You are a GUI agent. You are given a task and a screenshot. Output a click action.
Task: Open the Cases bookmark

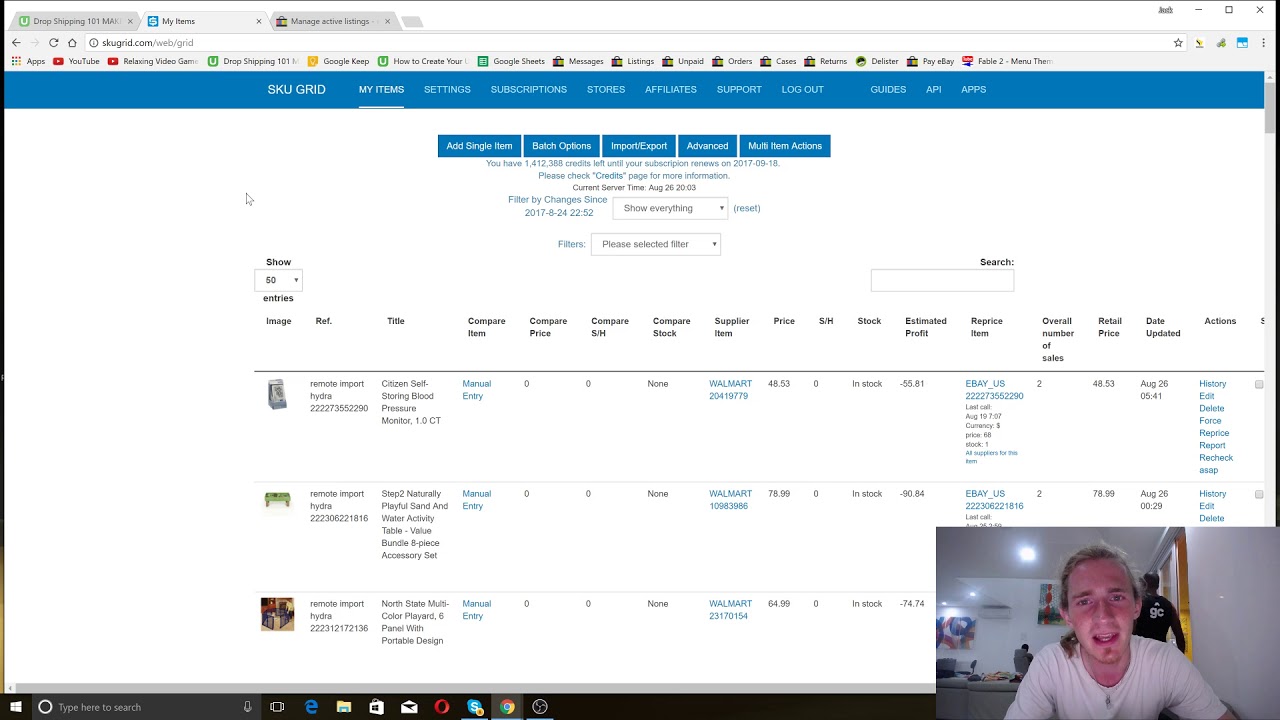click(778, 61)
